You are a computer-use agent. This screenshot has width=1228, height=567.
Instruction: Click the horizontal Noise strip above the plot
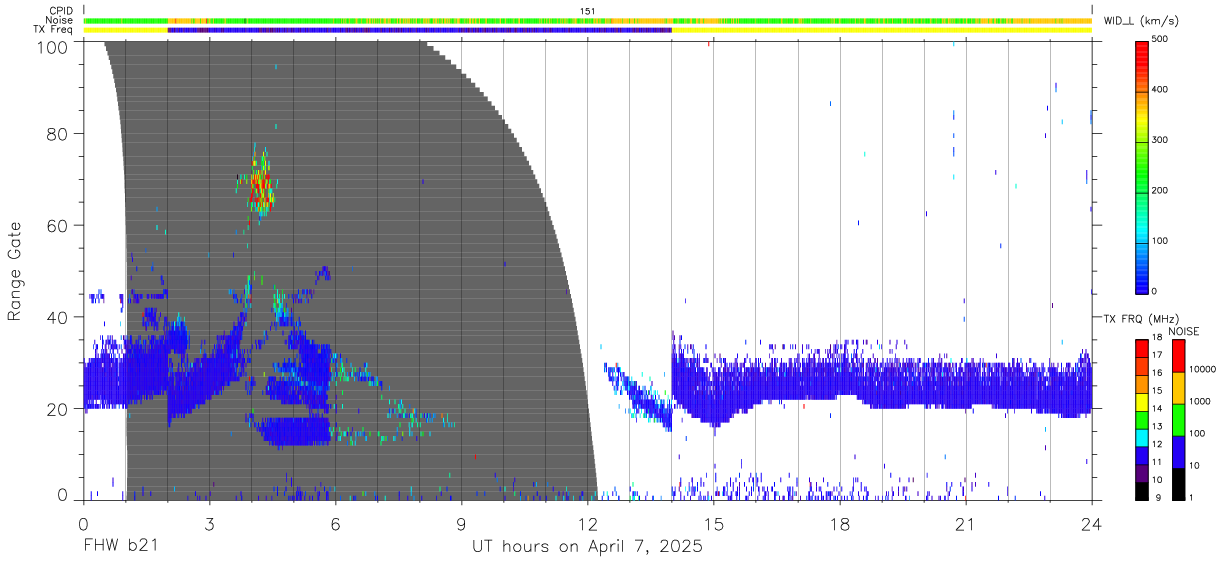(x=587, y=20)
